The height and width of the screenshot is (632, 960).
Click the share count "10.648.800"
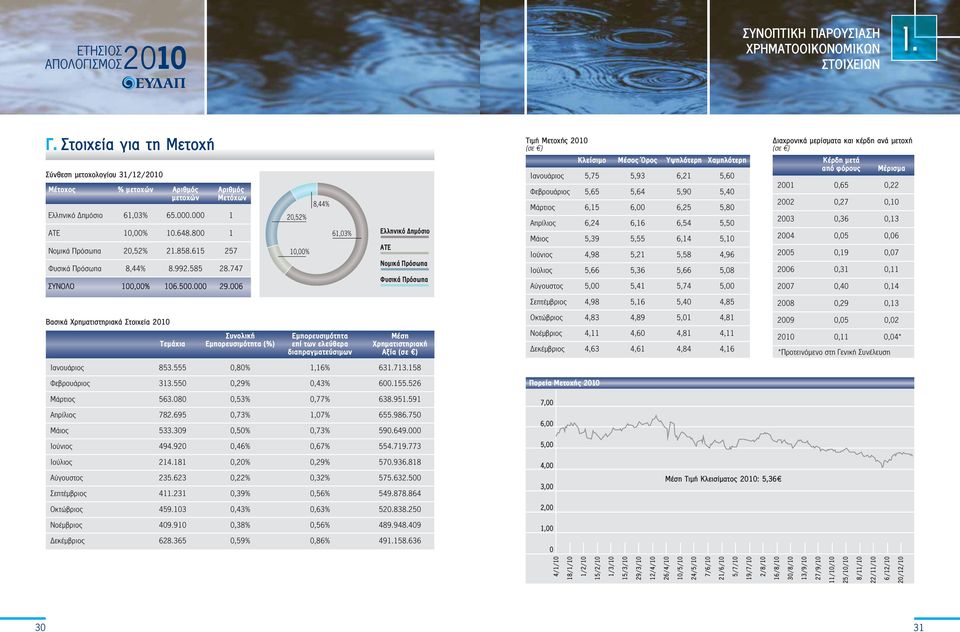pos(186,233)
